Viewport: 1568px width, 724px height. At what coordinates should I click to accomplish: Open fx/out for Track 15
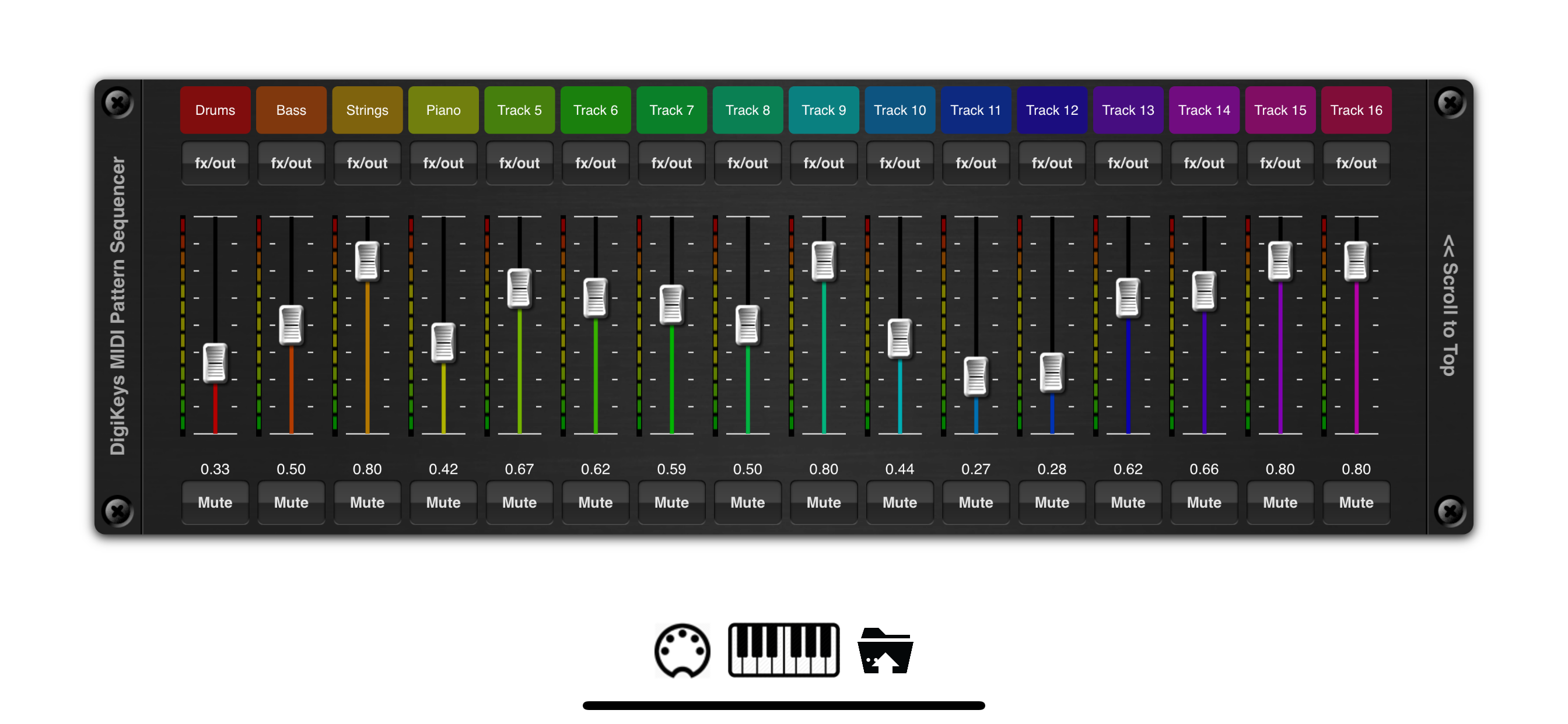click(x=1280, y=163)
